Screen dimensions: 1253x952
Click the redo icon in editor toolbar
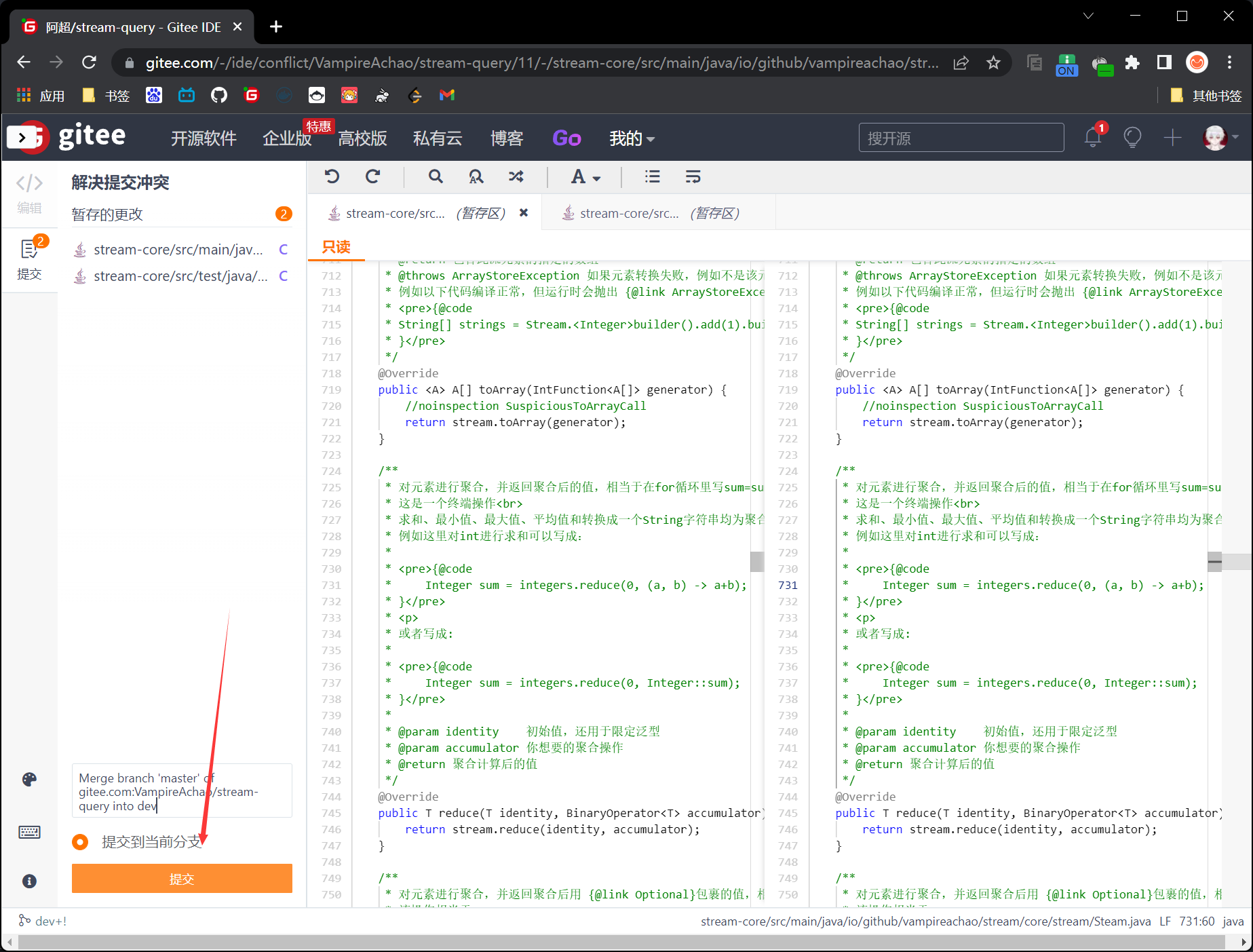pos(372,176)
